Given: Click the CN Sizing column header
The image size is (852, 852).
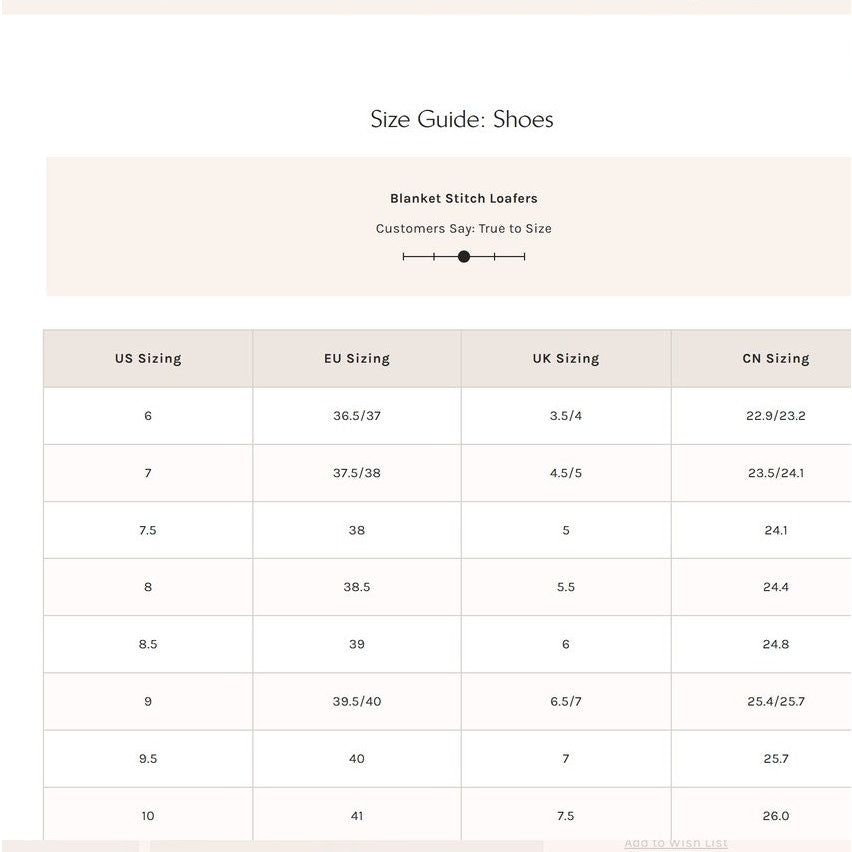Looking at the screenshot, I should point(776,358).
